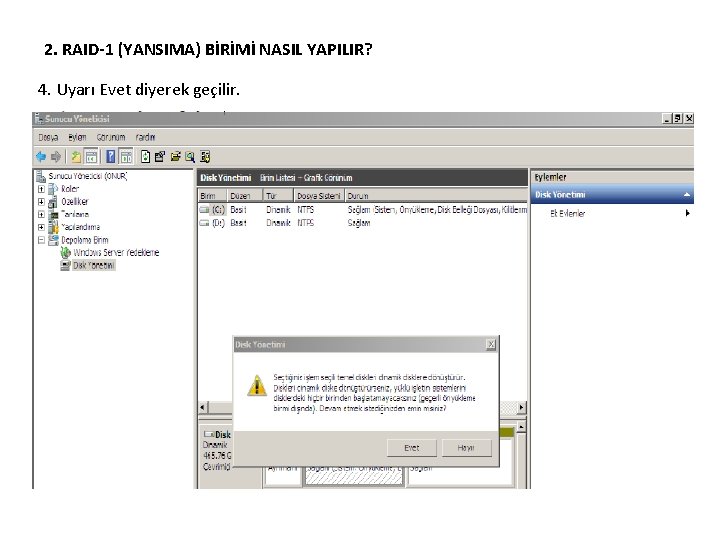Image resolution: width=720 pixels, height=540 pixels.
Task: Sort by the Birim column header
Action: coord(213,196)
